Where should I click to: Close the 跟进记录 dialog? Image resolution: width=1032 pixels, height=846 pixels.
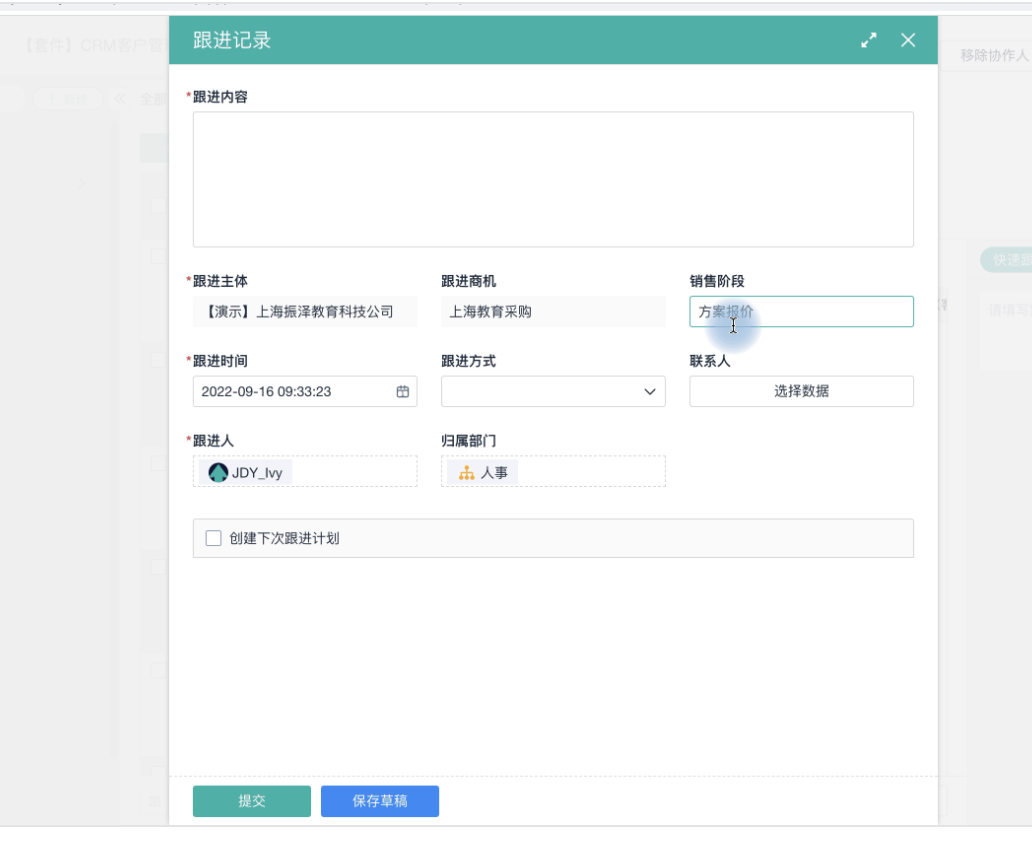[908, 40]
